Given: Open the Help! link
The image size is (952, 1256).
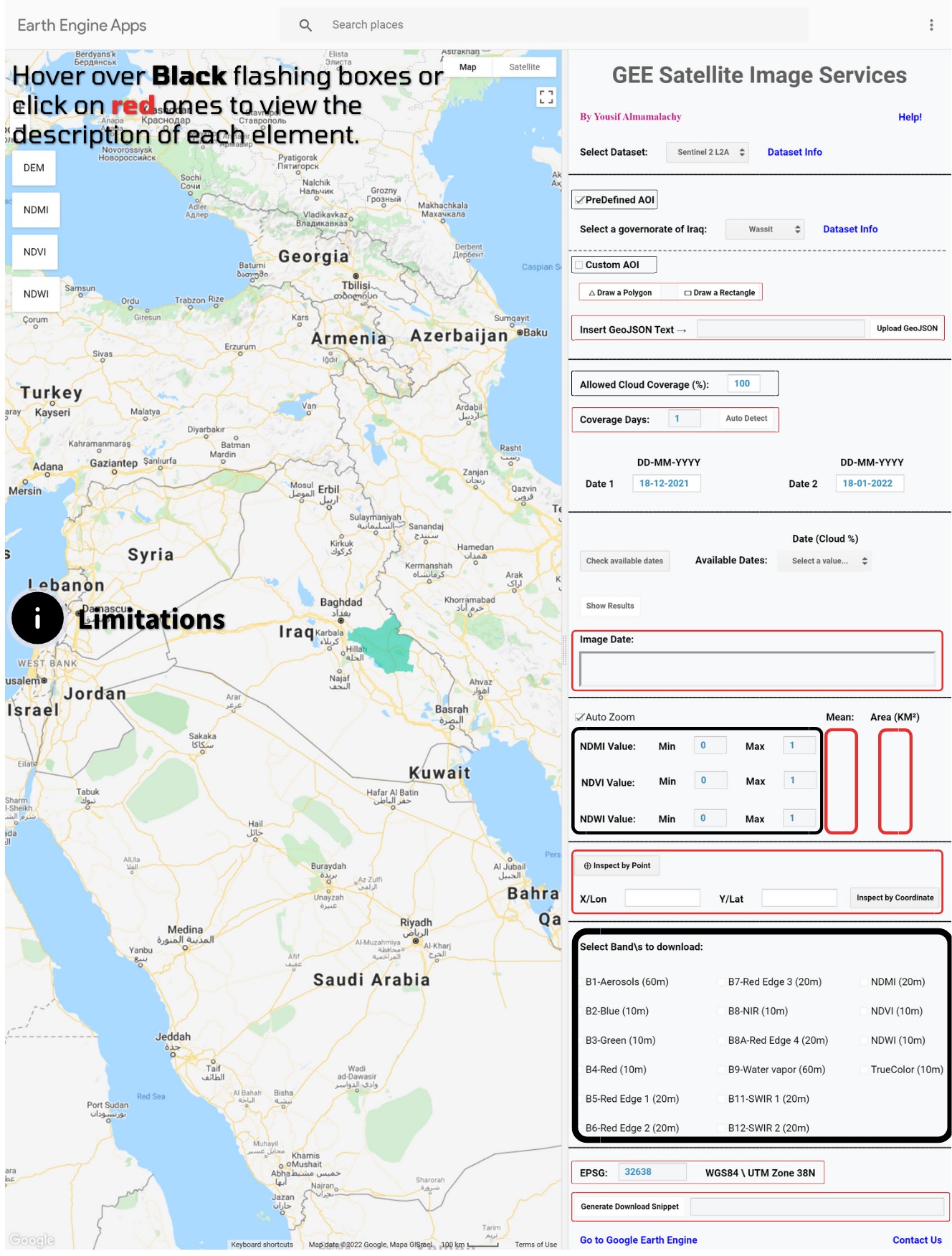Looking at the screenshot, I should pyautogui.click(x=910, y=117).
